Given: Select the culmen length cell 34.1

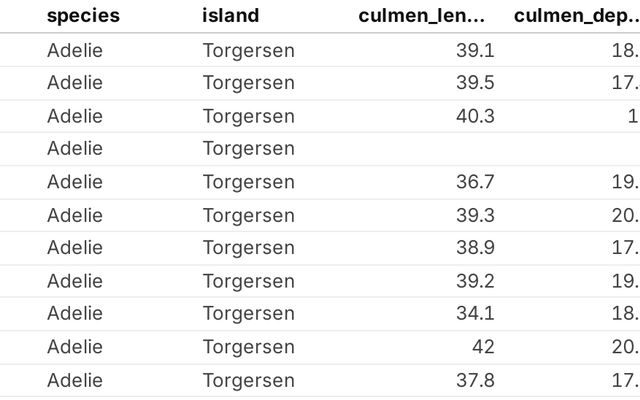Looking at the screenshot, I should pos(474,314).
